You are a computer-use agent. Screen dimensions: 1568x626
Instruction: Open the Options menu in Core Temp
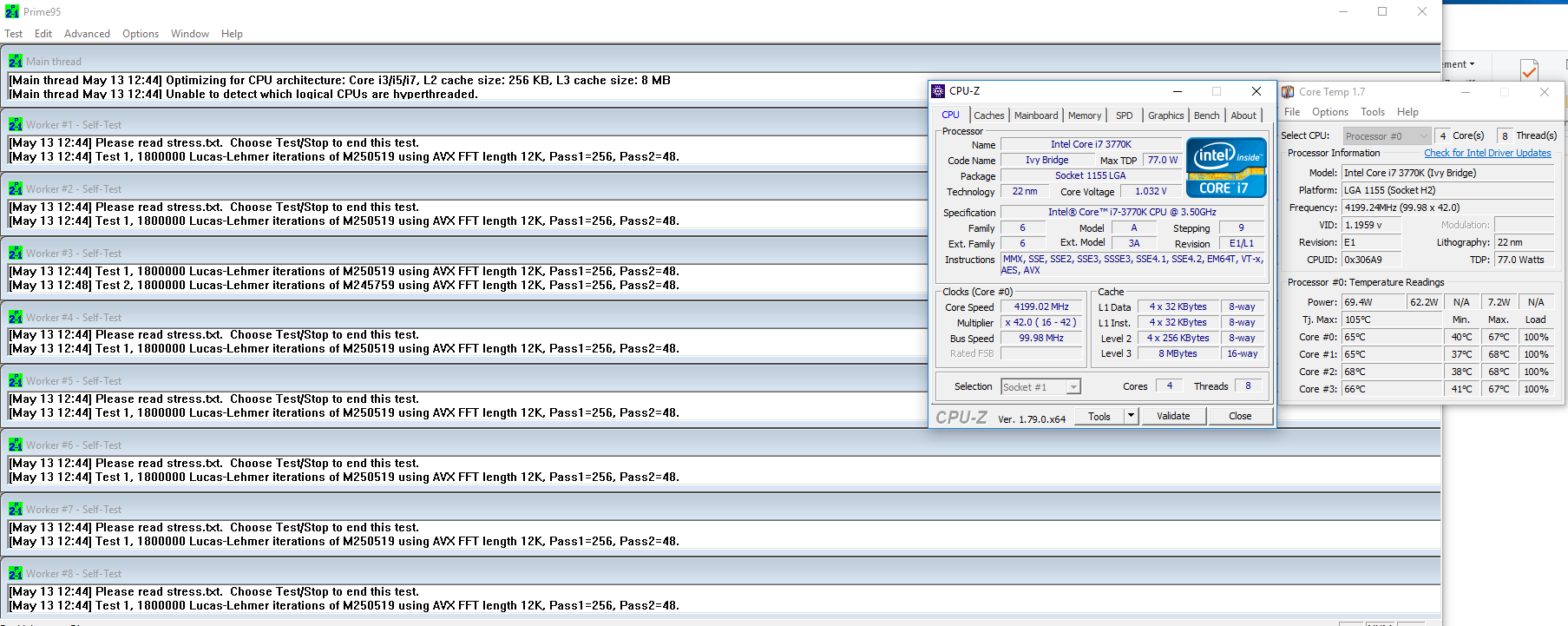[1330, 112]
